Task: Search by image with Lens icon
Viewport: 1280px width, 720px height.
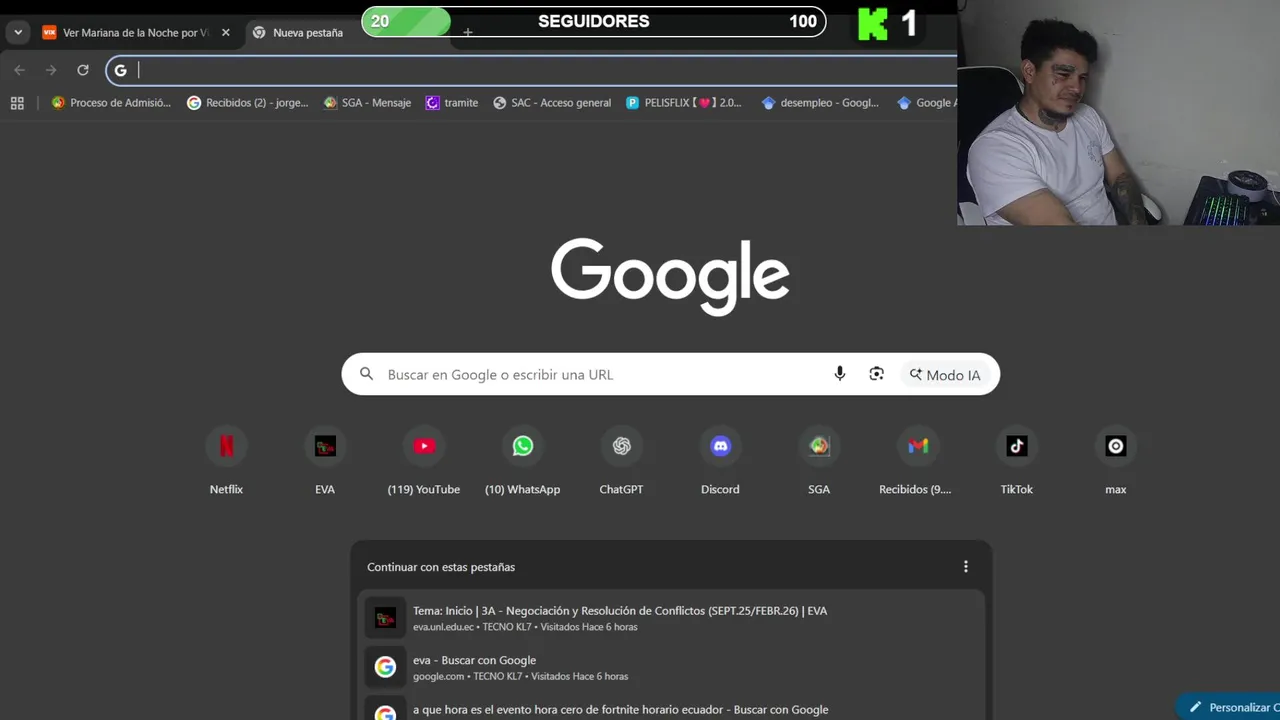Action: click(x=876, y=374)
